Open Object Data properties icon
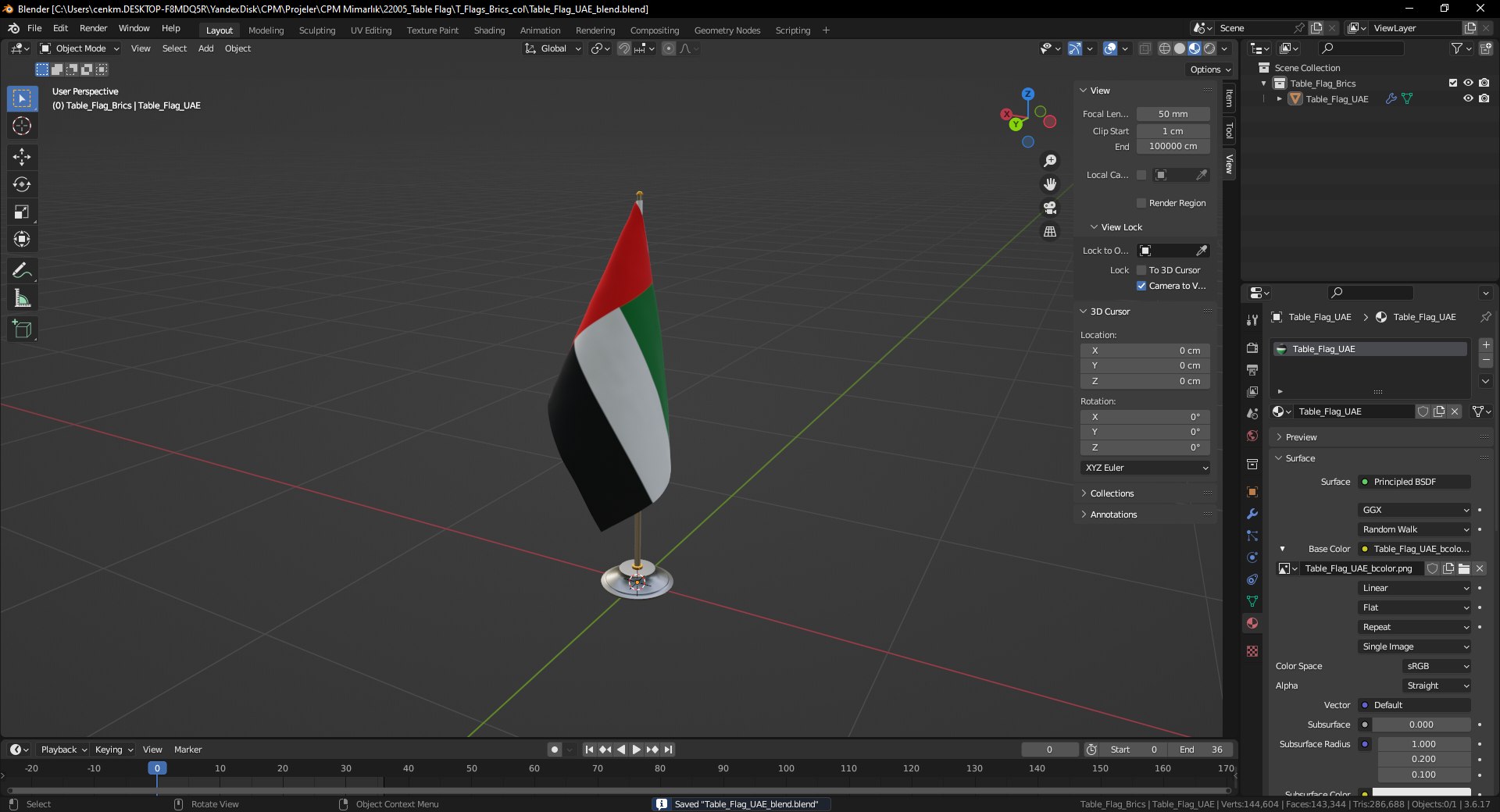The width and height of the screenshot is (1500, 812). [1252, 601]
